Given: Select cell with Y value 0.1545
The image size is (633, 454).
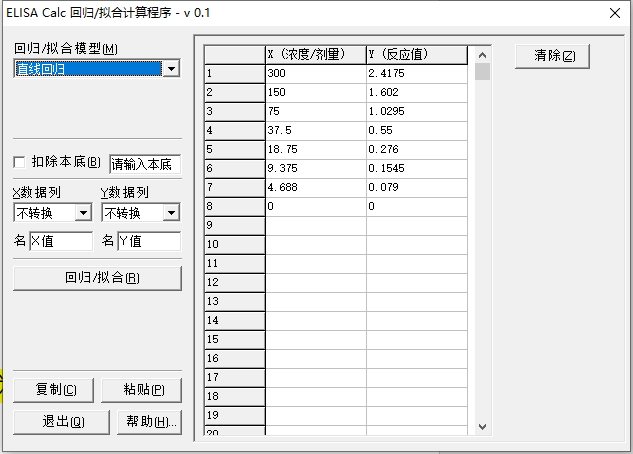Looking at the screenshot, I should click(417, 169).
